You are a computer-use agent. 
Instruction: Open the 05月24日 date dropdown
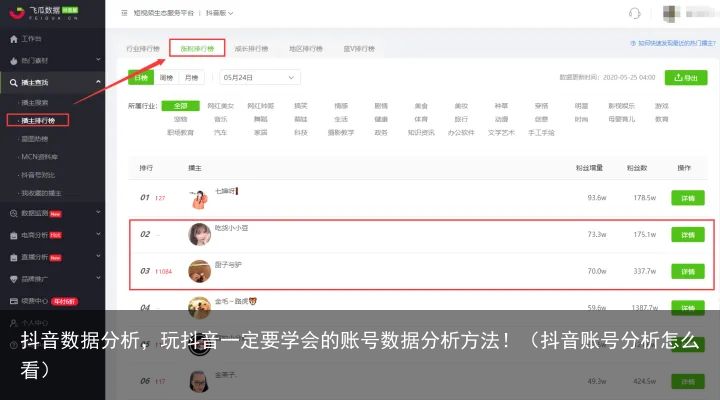coord(260,77)
